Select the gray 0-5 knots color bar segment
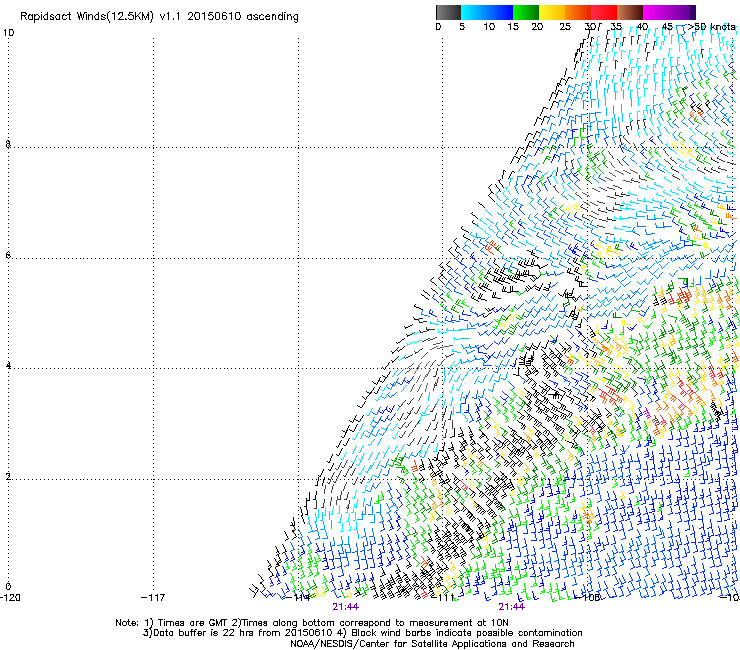 (x=448, y=12)
